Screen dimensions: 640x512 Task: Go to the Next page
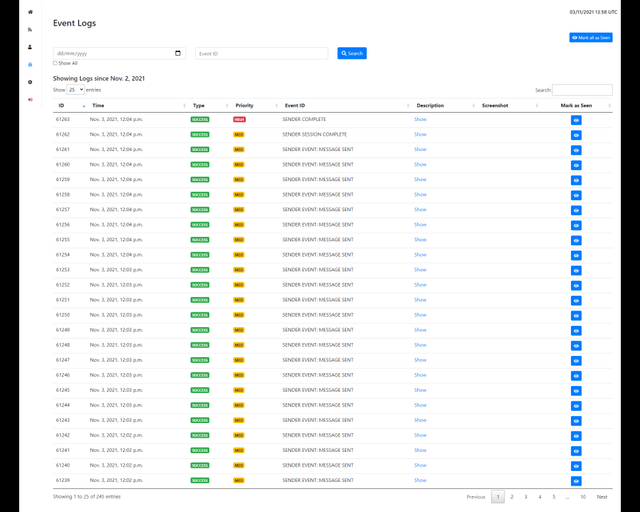point(602,496)
